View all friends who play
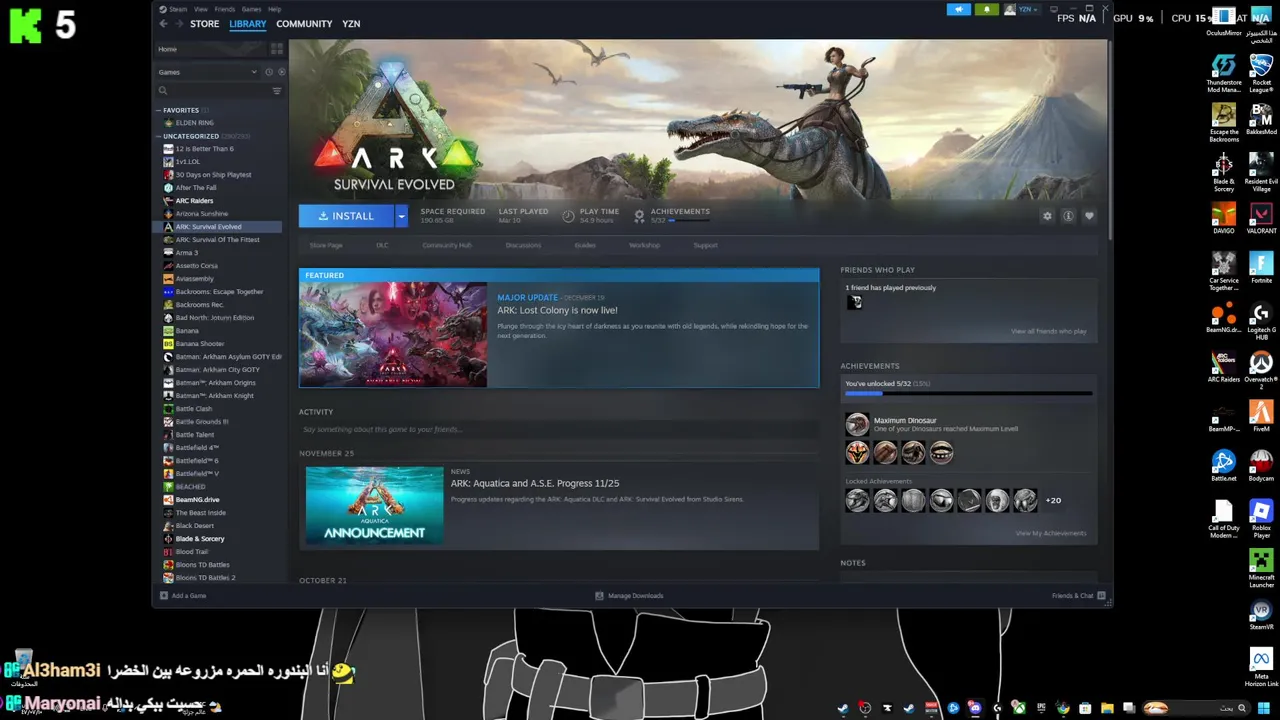Viewport: 1280px width, 720px height. 1048,331
